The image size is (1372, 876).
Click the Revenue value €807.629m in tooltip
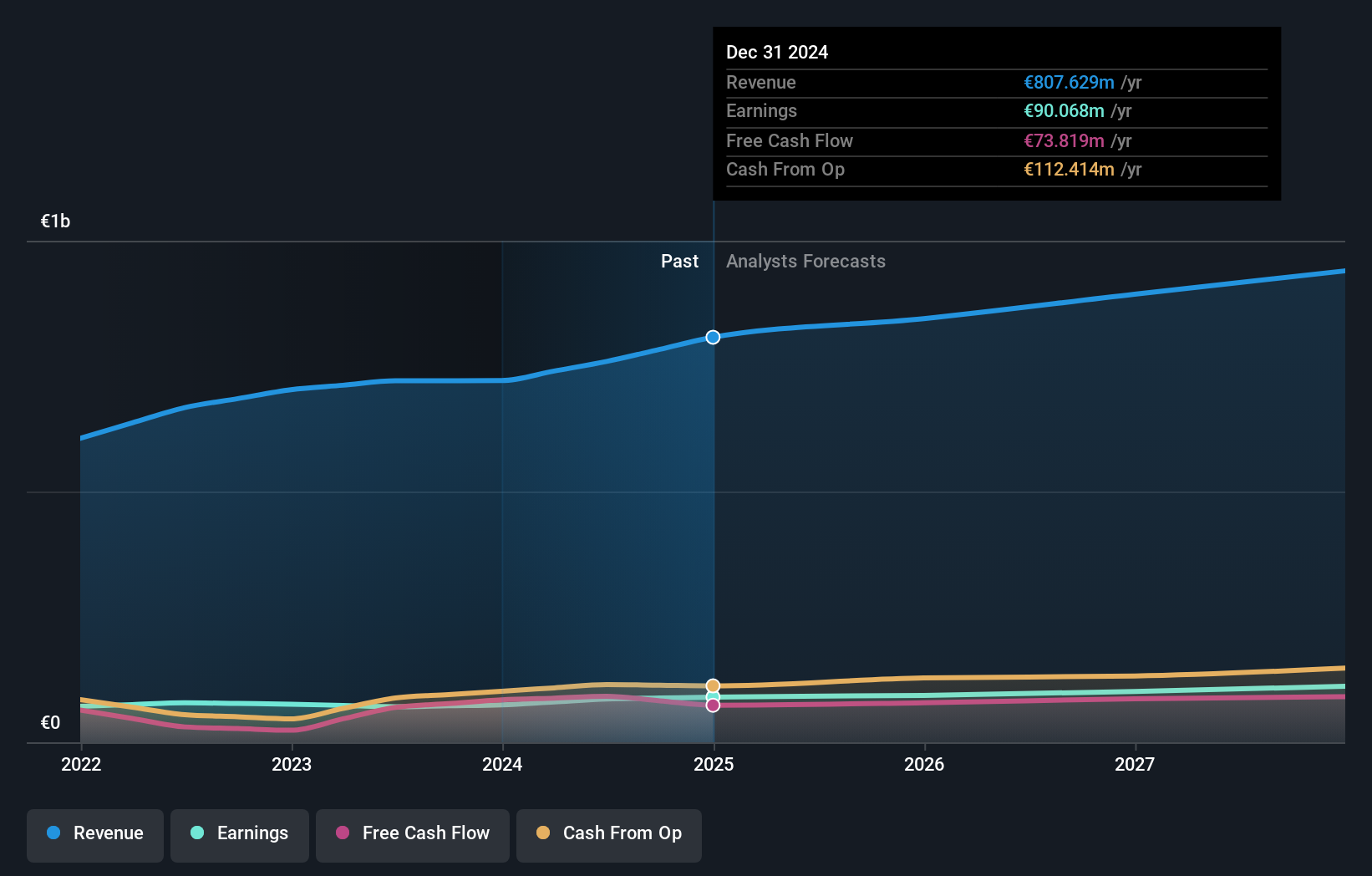[x=1070, y=82]
